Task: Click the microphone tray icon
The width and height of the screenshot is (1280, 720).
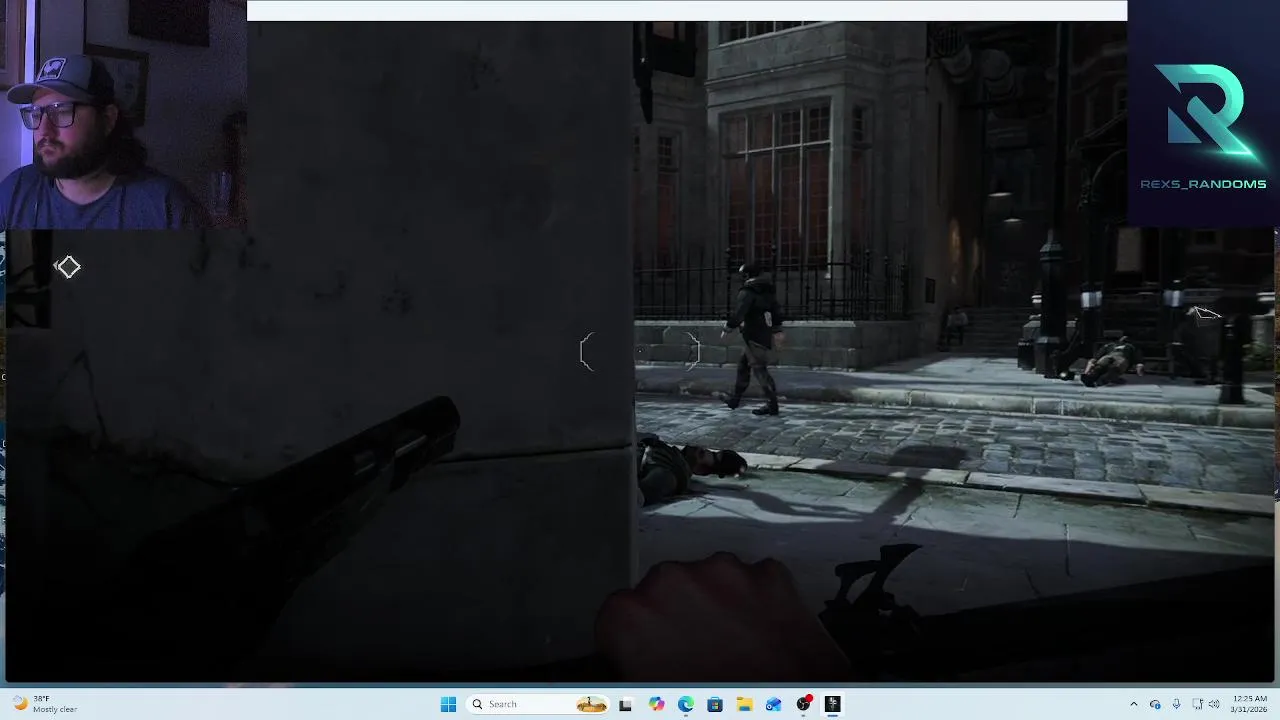Action: tap(1176, 704)
